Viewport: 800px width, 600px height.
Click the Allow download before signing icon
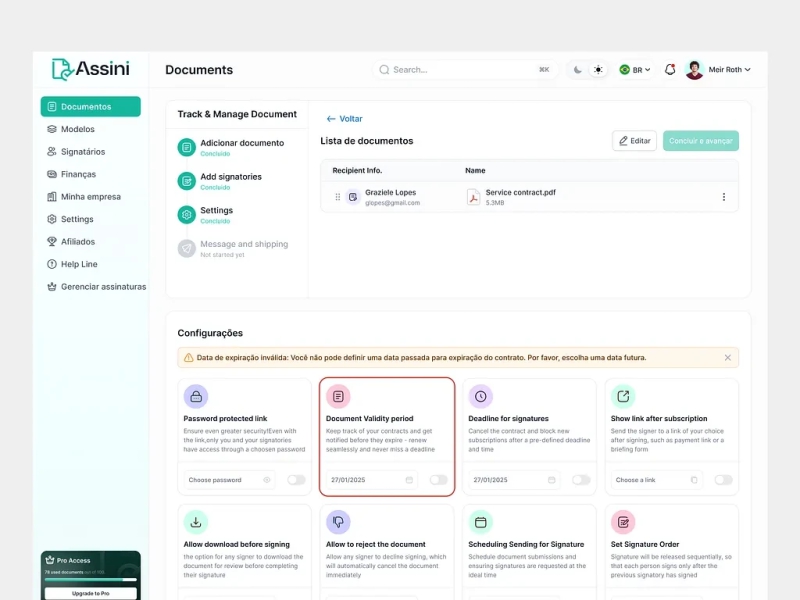tap(196, 522)
